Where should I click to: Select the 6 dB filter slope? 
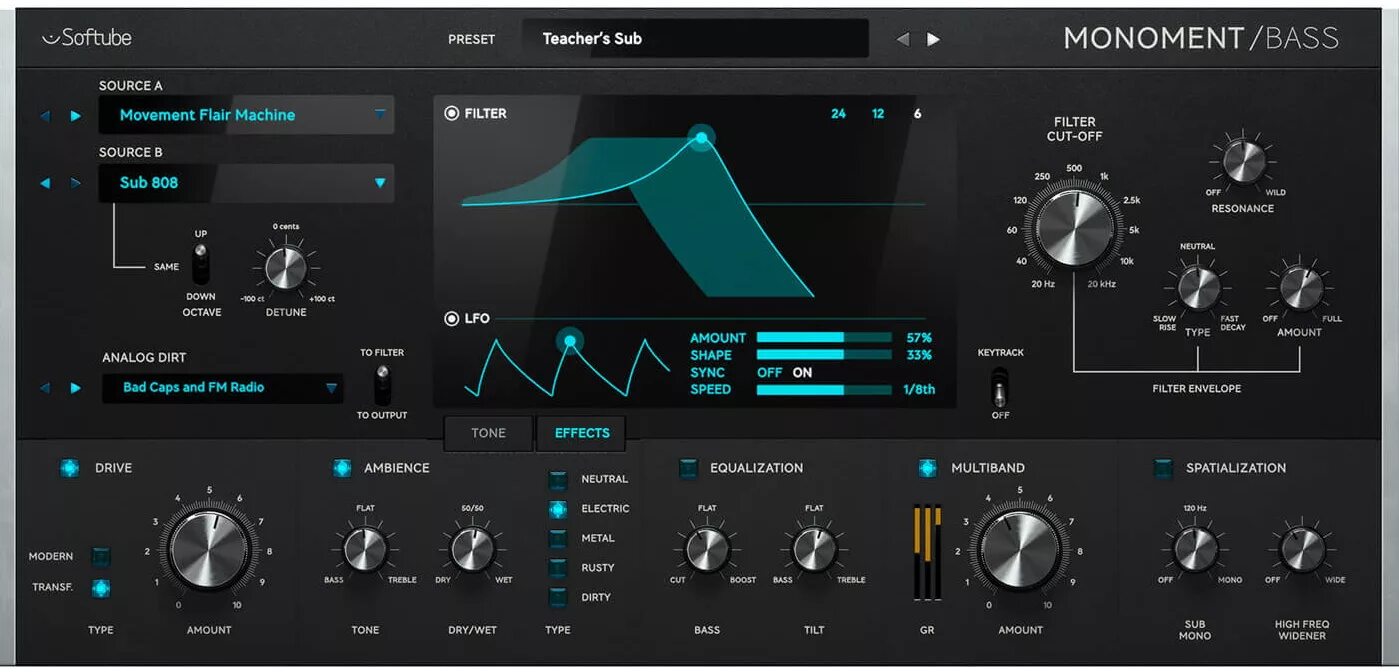[917, 114]
